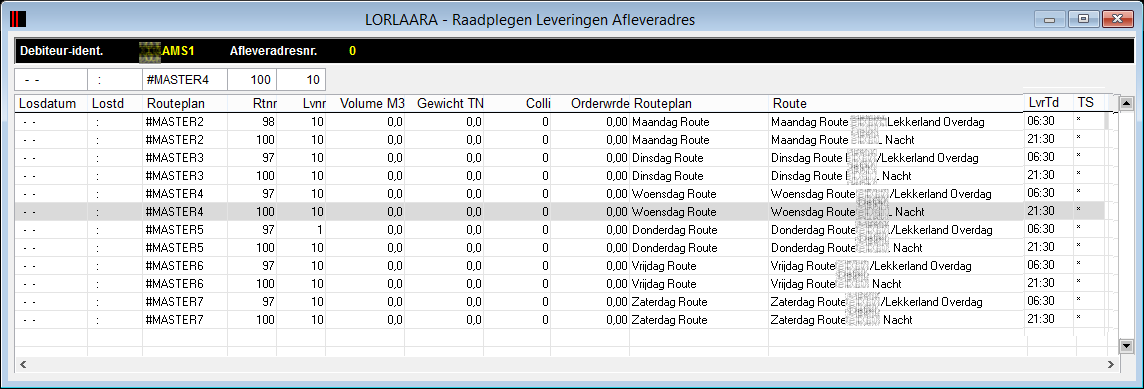Click the red-striped application icon in title bar

(18, 20)
